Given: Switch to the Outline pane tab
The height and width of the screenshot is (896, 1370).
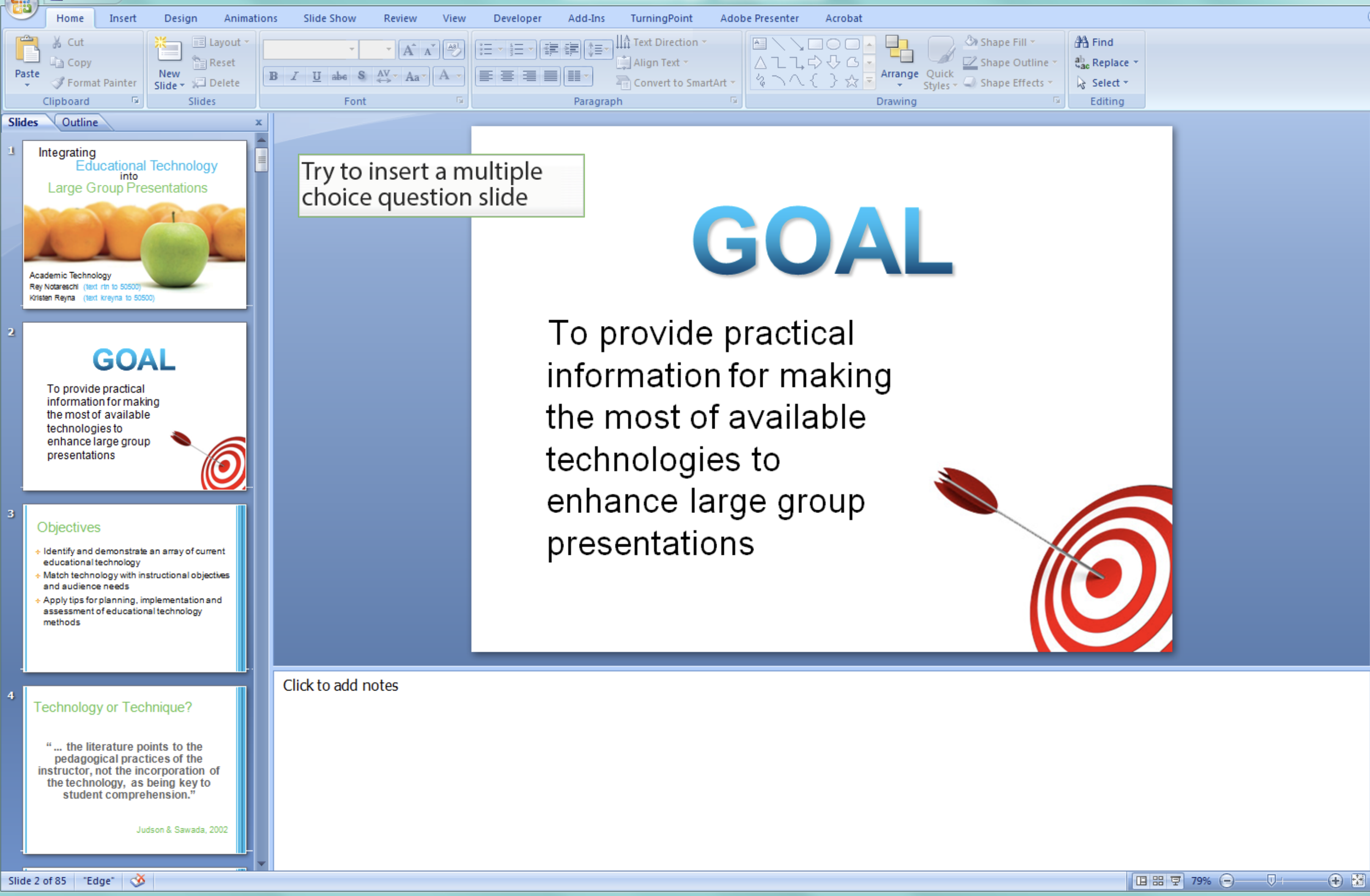Looking at the screenshot, I should coord(79,122).
